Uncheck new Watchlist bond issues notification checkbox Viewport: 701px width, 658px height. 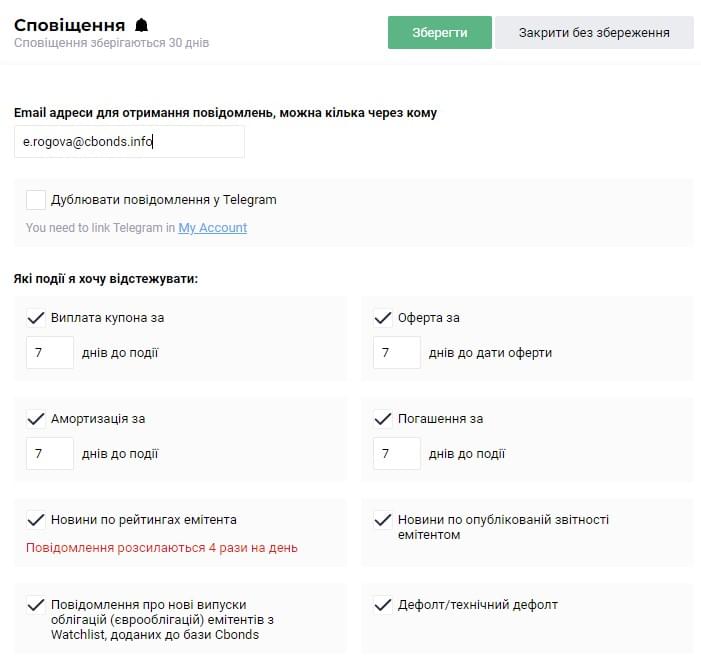(36, 605)
